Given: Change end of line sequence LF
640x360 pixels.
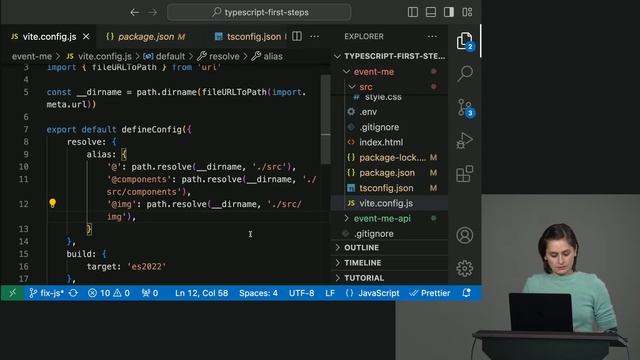Looking at the screenshot, I should point(330,293).
